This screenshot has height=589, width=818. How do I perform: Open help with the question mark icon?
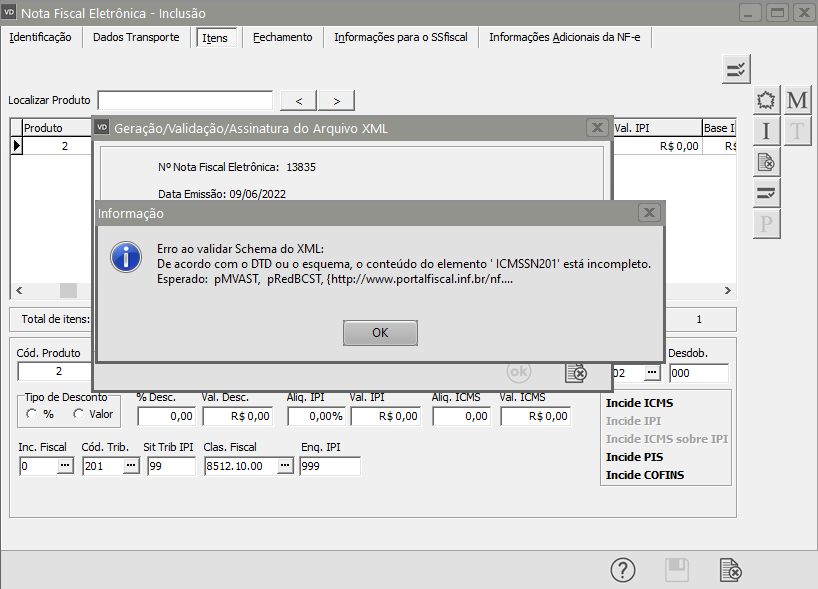point(623,570)
